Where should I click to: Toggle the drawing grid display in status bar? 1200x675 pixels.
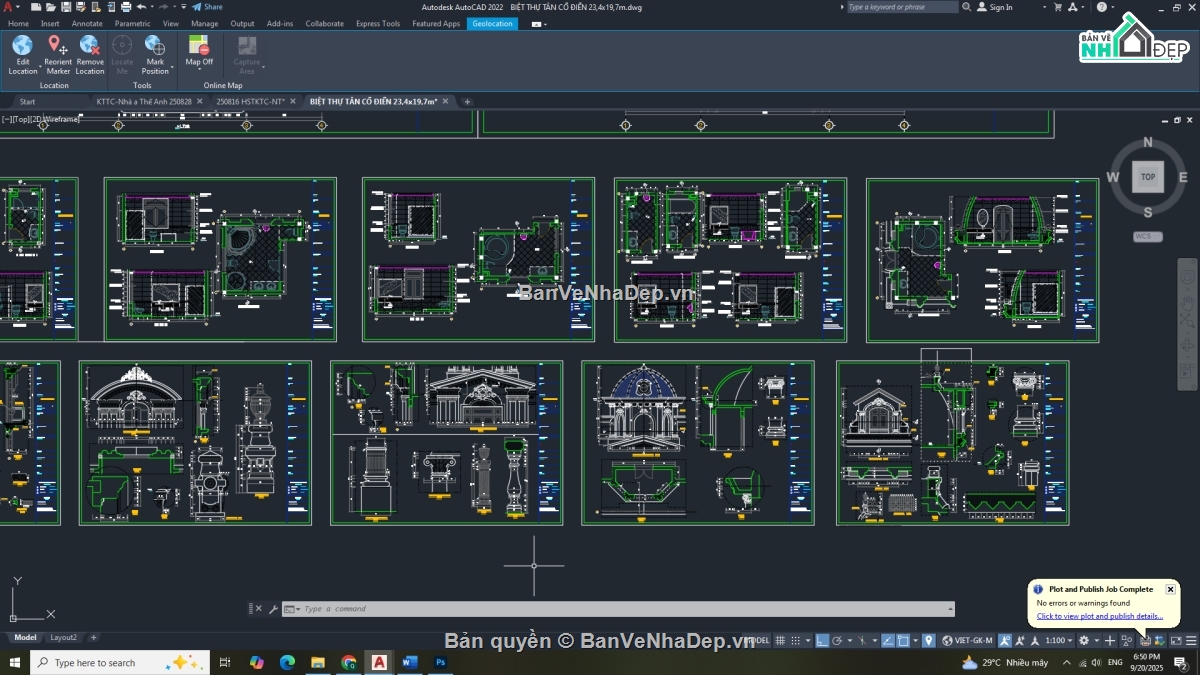(780, 640)
